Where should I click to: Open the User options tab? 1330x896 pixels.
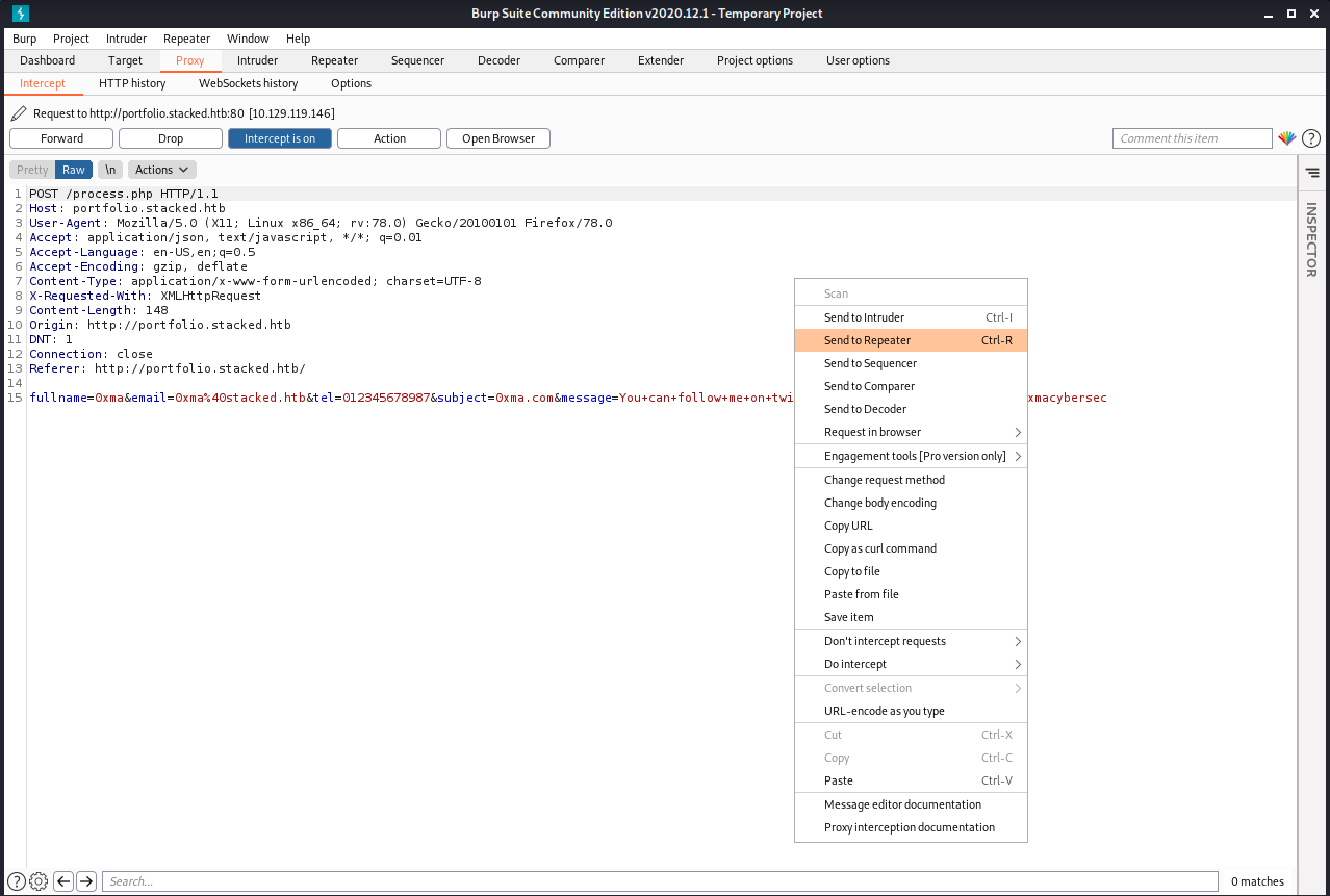click(857, 60)
